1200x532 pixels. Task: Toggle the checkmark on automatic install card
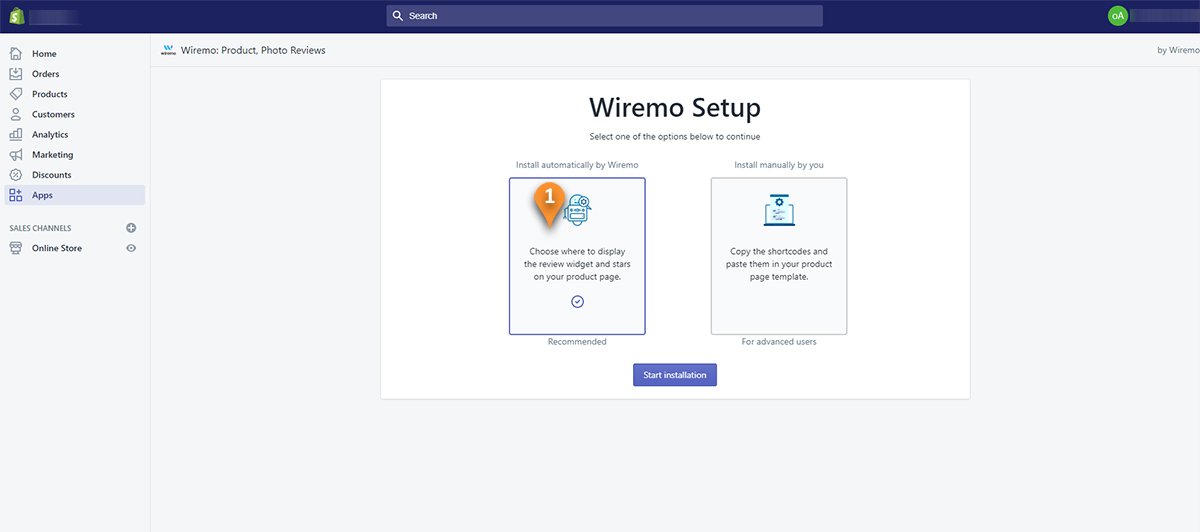pos(577,302)
